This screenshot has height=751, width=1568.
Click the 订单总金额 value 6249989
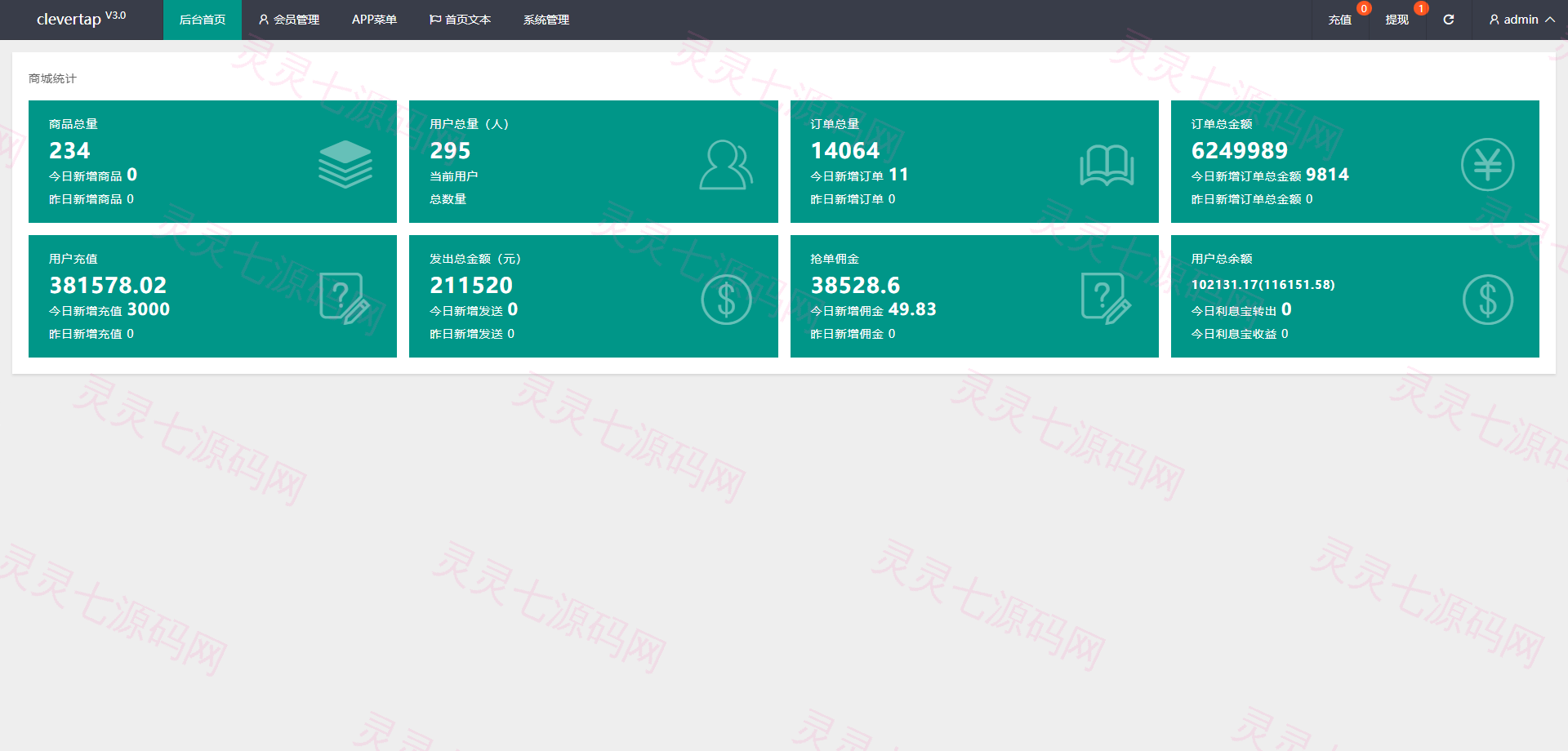click(1240, 151)
